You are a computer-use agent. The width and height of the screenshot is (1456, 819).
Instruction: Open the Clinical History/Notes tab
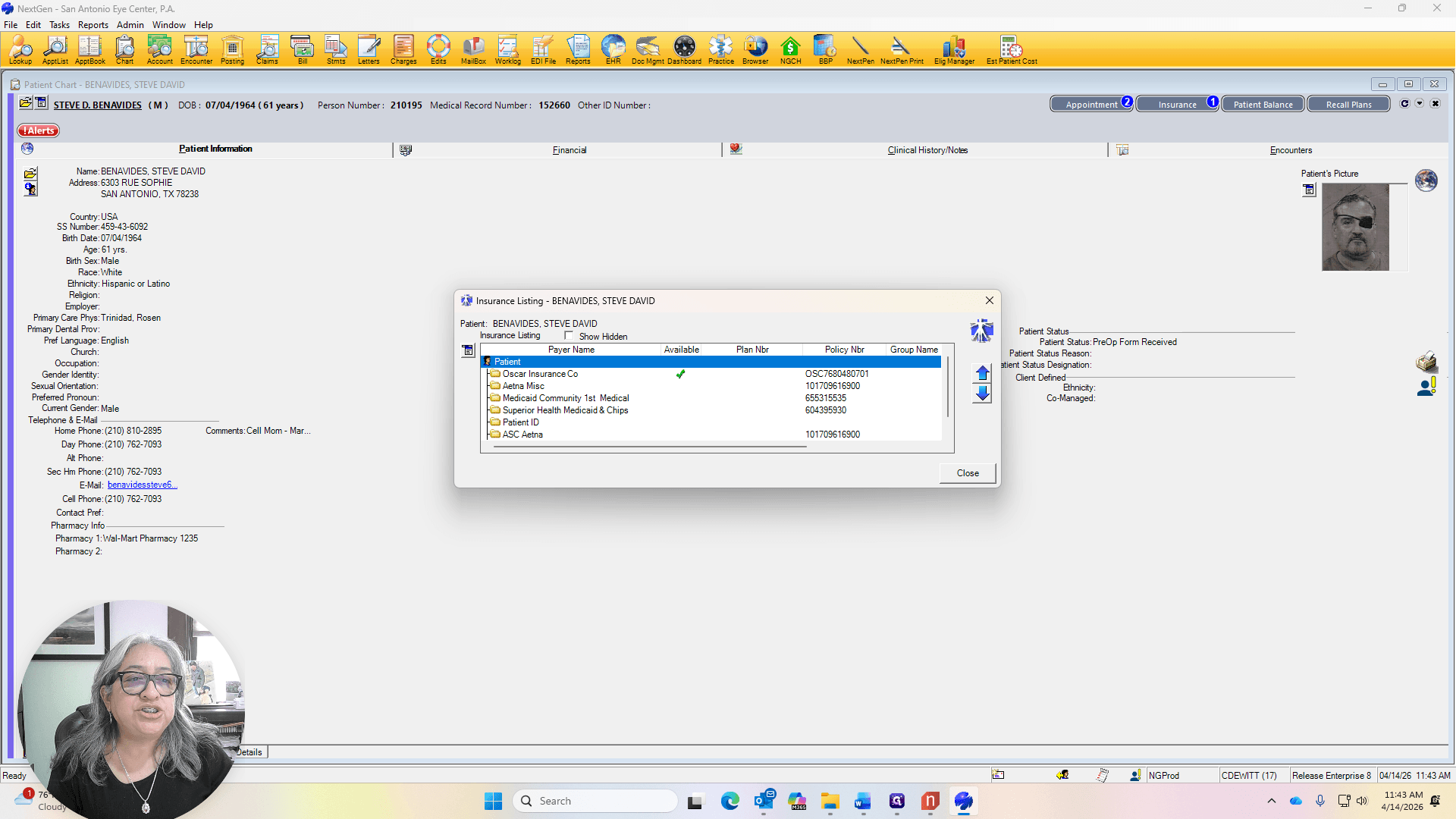pyautogui.click(x=927, y=150)
